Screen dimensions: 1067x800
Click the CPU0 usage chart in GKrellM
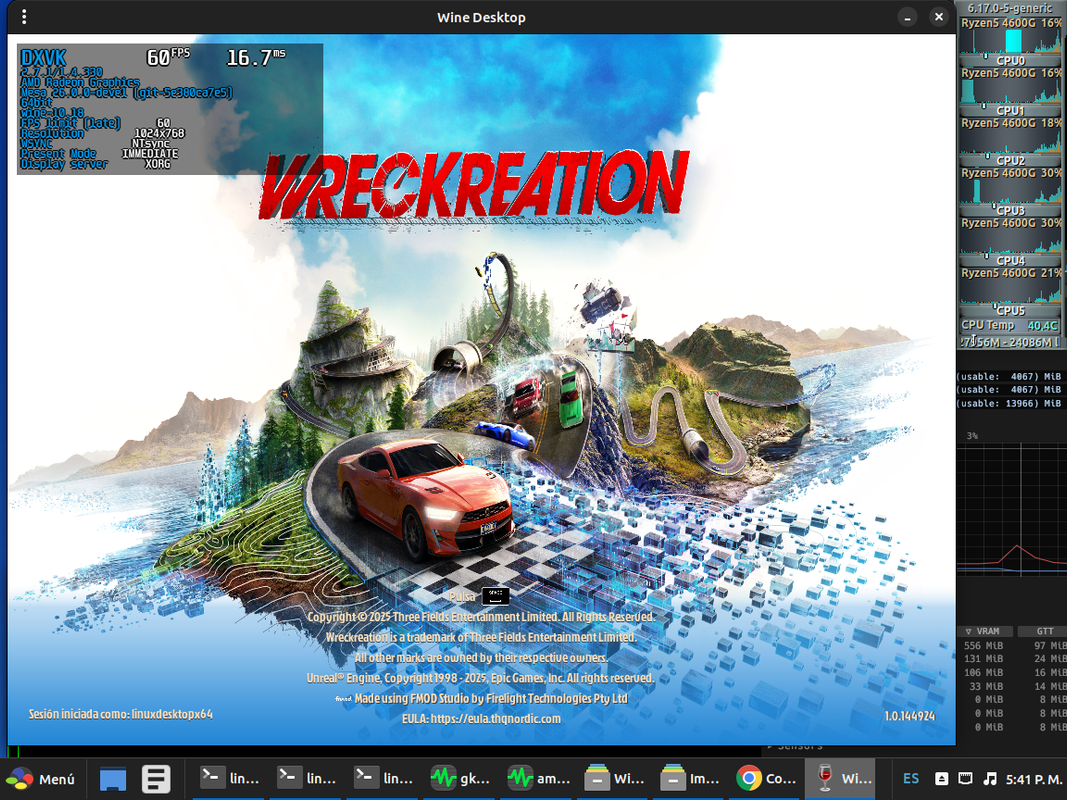[1010, 35]
